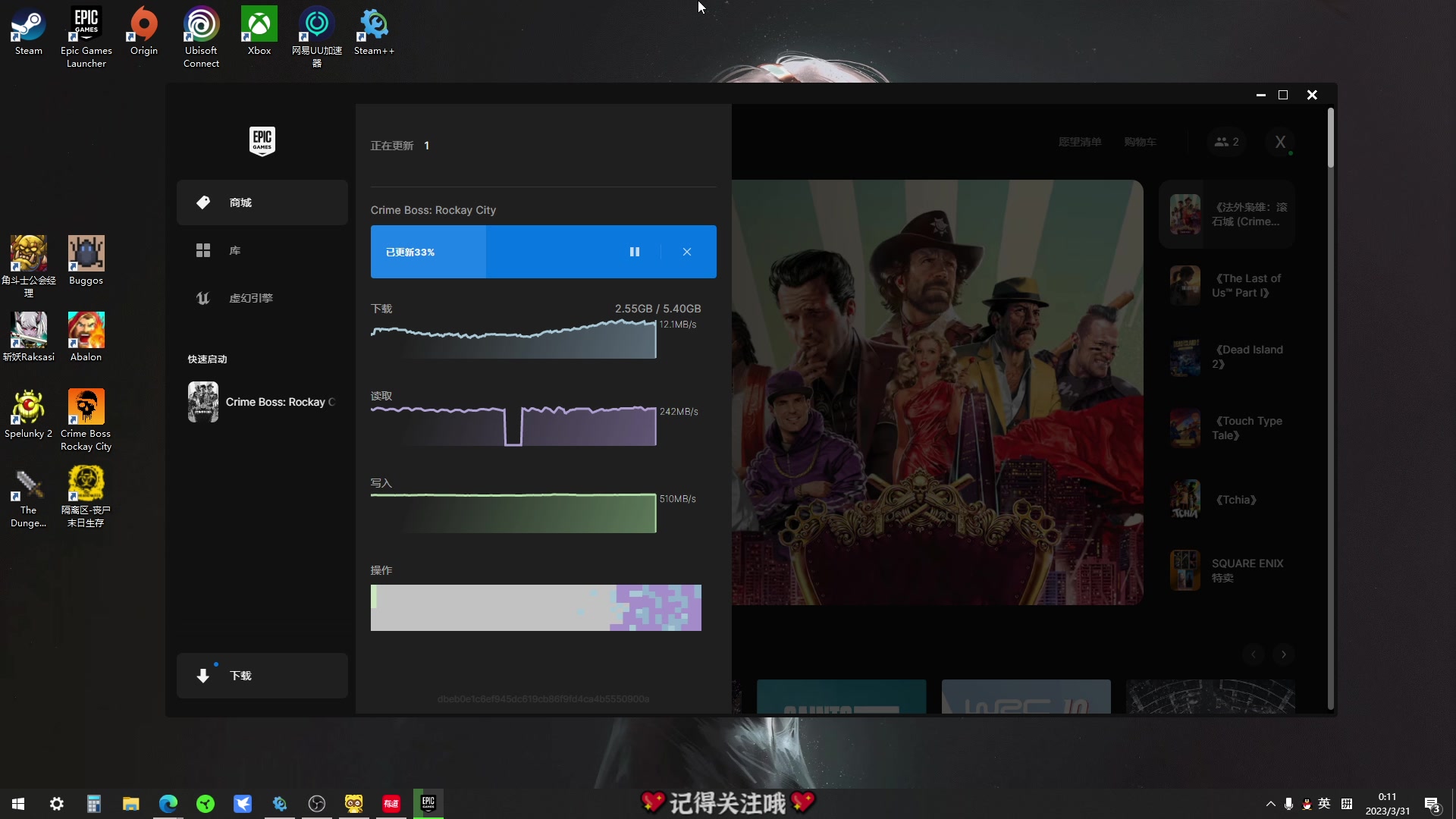Image resolution: width=1456 pixels, height=819 pixels.
Task: Open the friends list button
Action: click(x=1226, y=142)
